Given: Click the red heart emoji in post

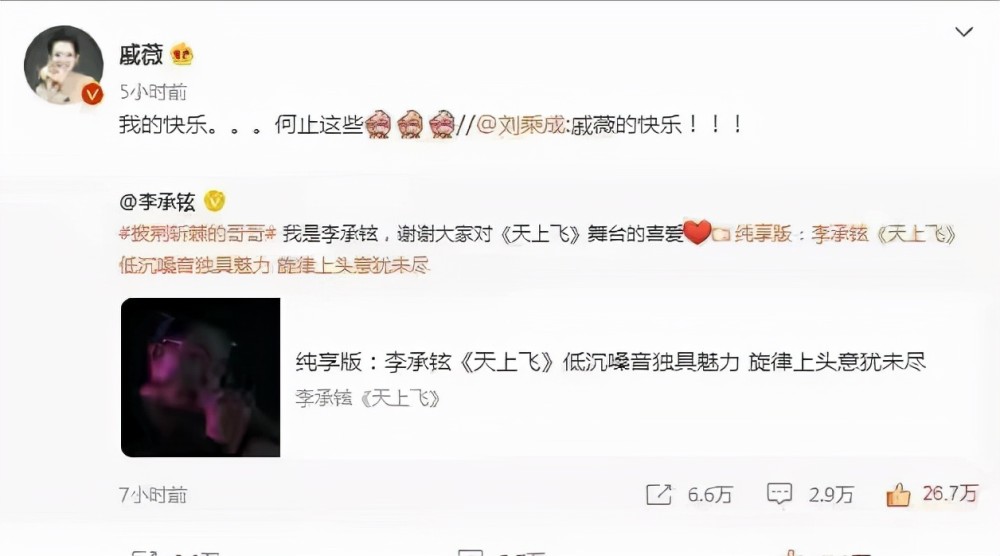Looking at the screenshot, I should click(697, 232).
